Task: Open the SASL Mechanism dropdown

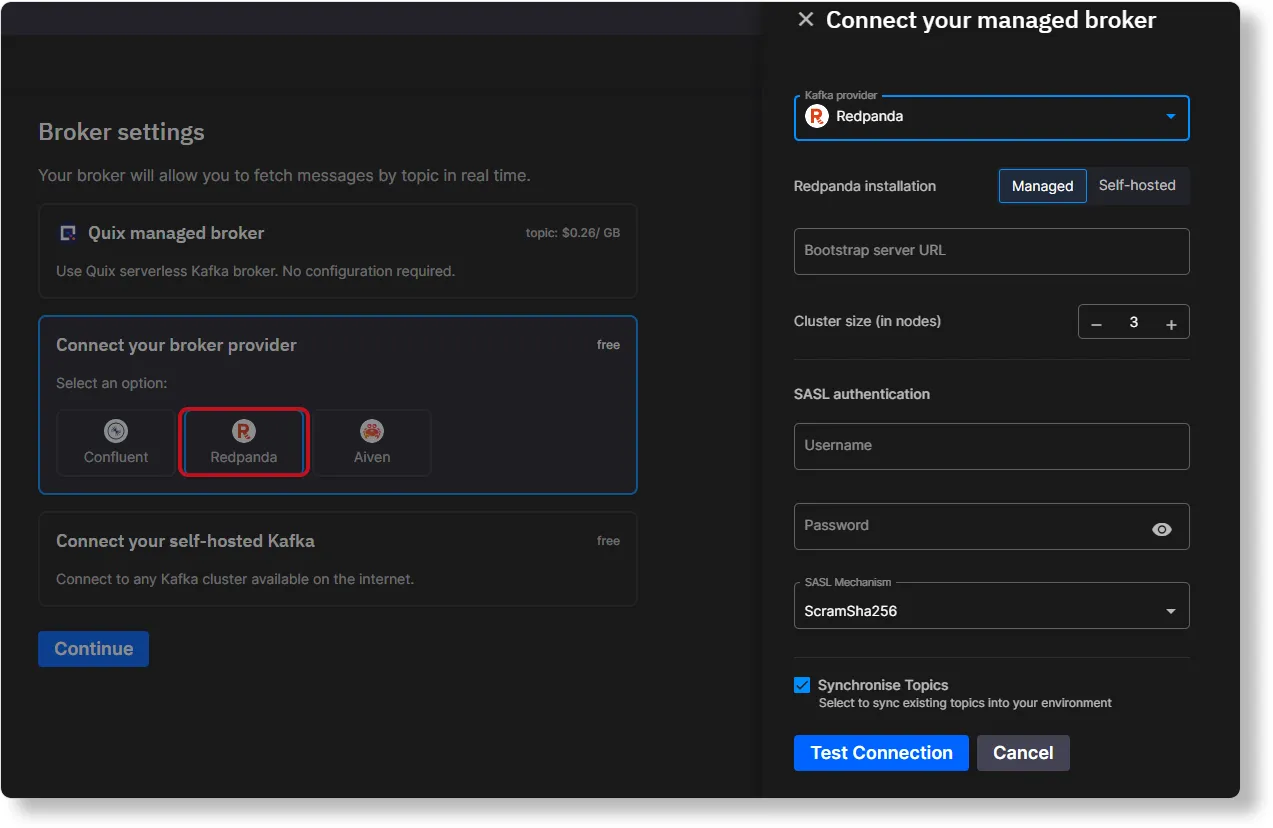Action: pos(991,606)
